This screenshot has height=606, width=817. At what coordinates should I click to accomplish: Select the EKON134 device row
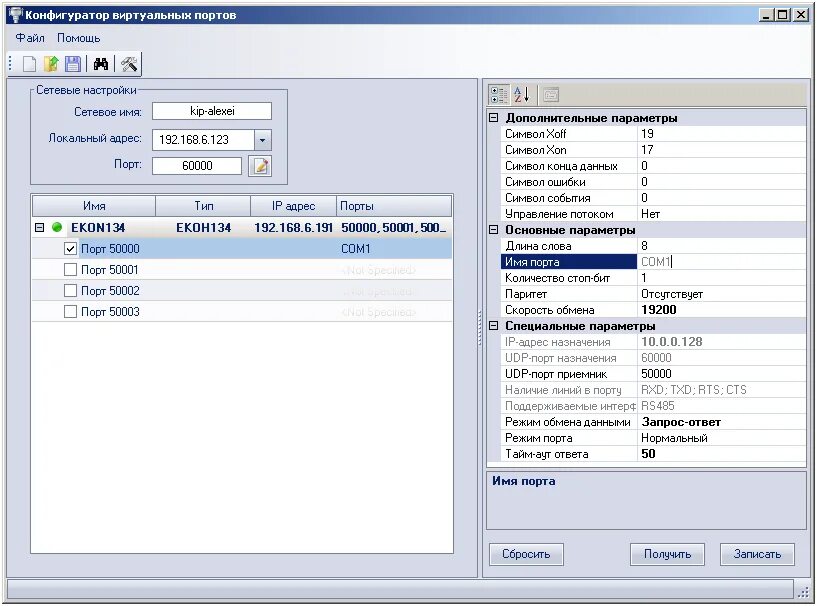(242, 227)
